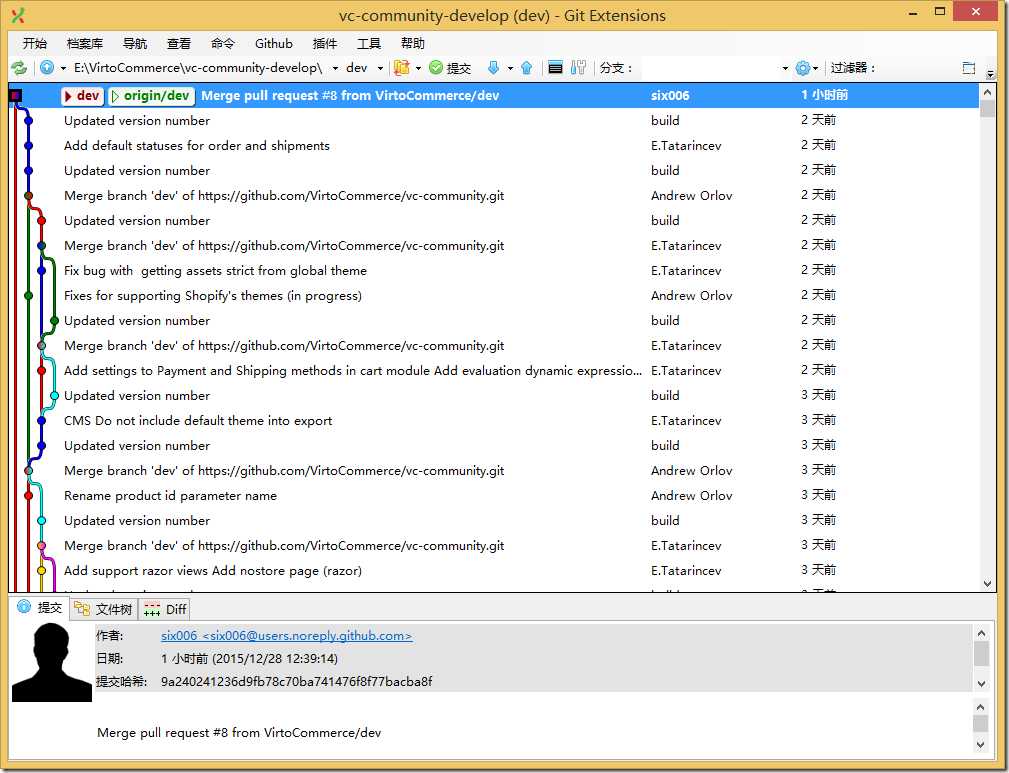Open the 工具 menu
The height and width of the screenshot is (773, 1009).
[369, 43]
